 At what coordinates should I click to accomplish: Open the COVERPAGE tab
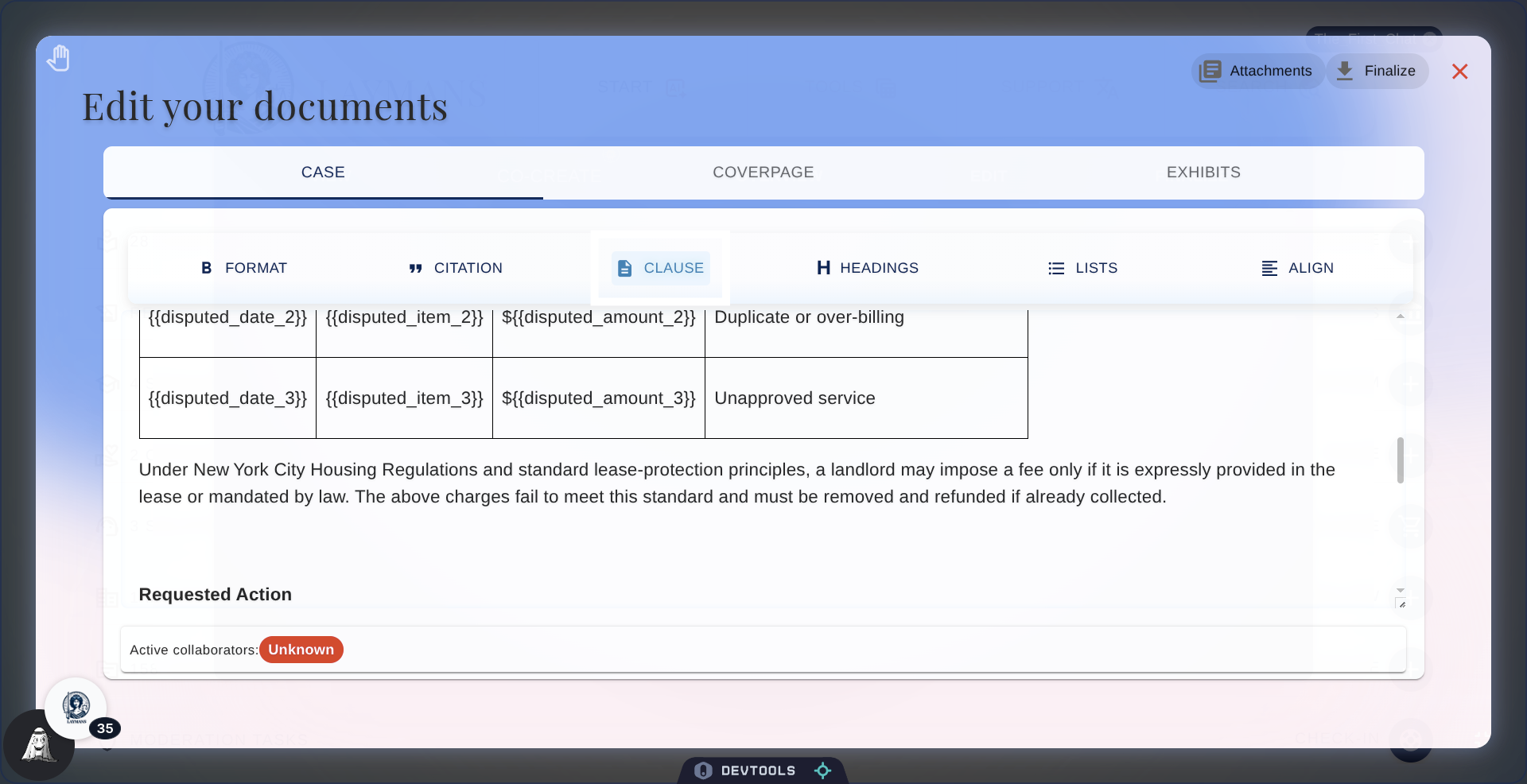(763, 172)
